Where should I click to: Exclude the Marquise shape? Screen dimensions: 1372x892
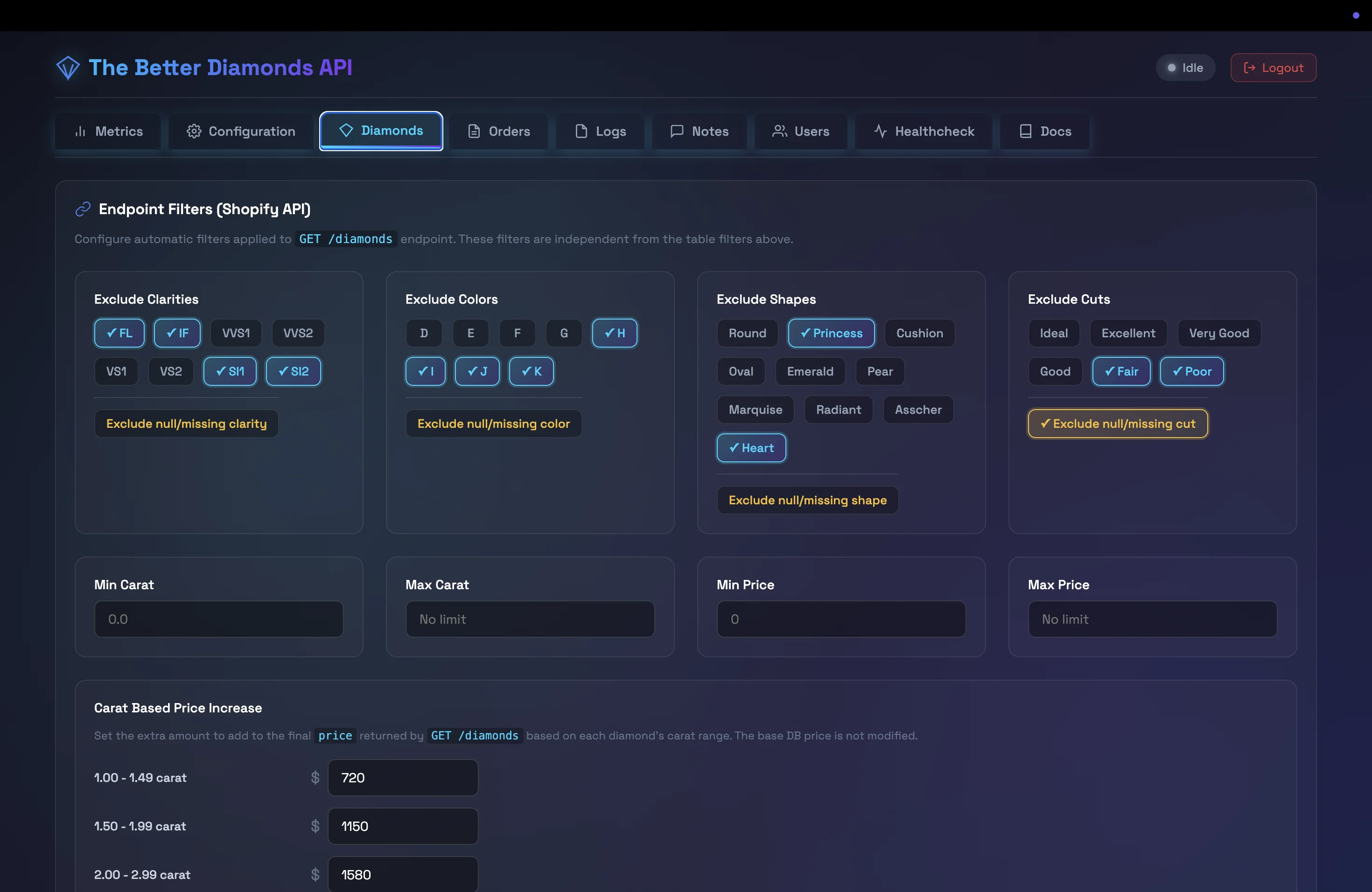click(x=755, y=410)
